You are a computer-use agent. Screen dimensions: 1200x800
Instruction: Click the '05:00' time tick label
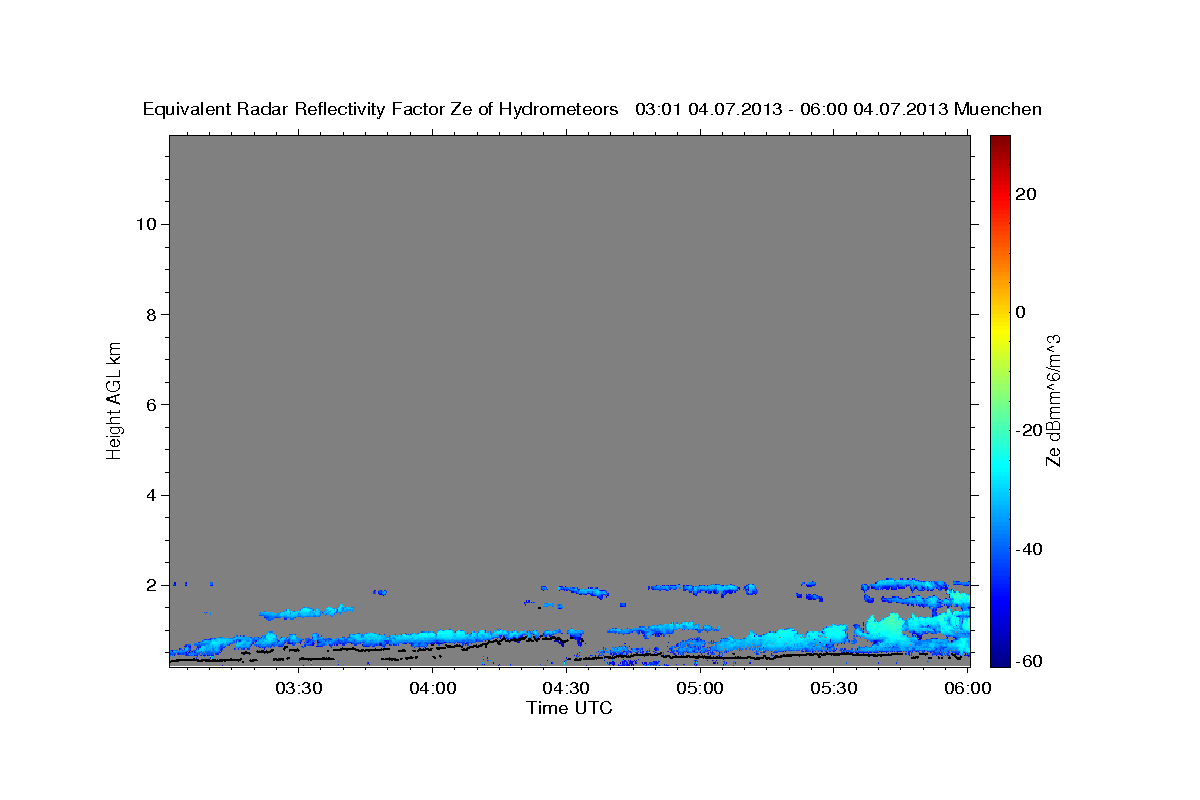(x=700, y=689)
